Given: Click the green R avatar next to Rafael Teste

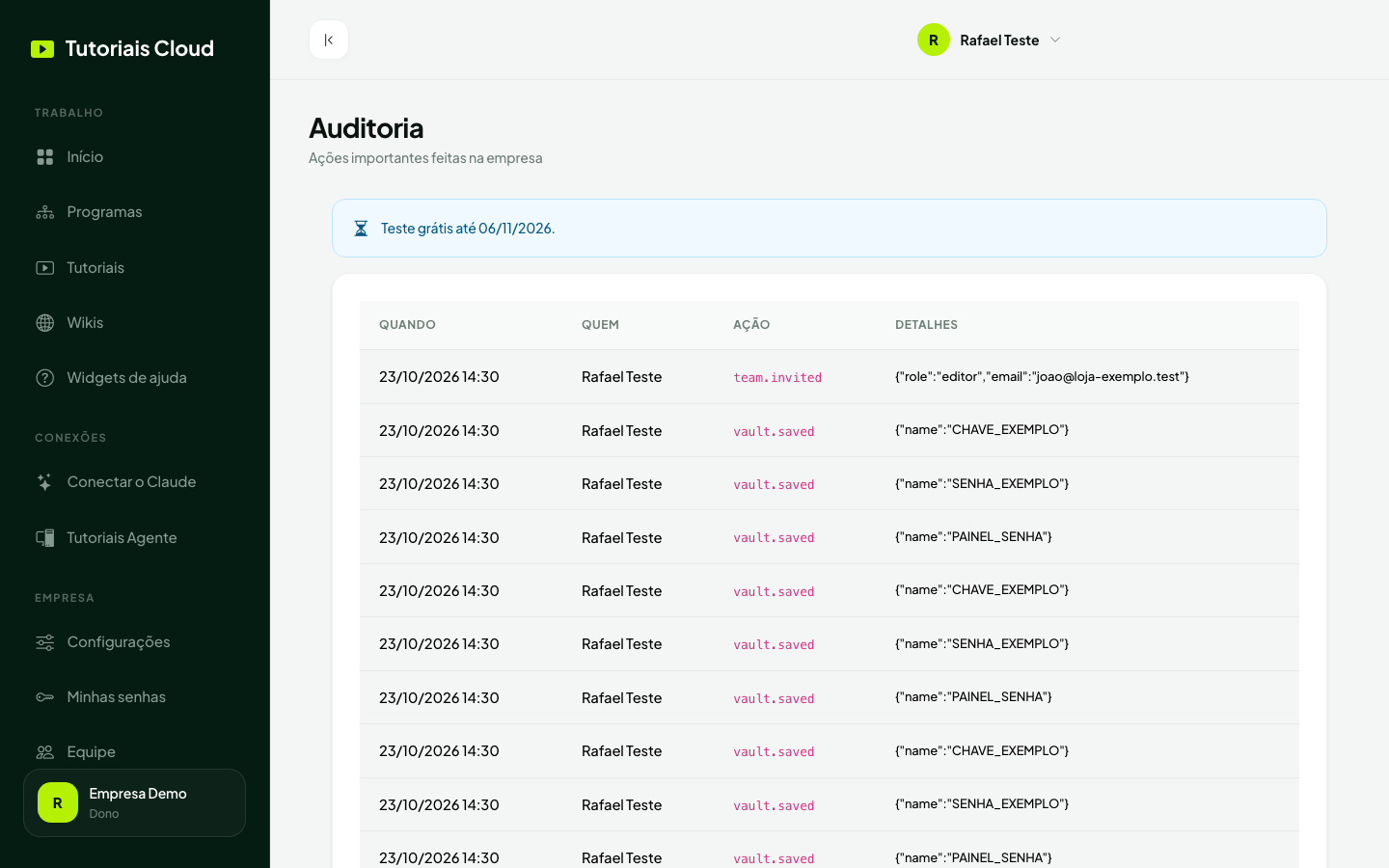Looking at the screenshot, I should pos(934,40).
